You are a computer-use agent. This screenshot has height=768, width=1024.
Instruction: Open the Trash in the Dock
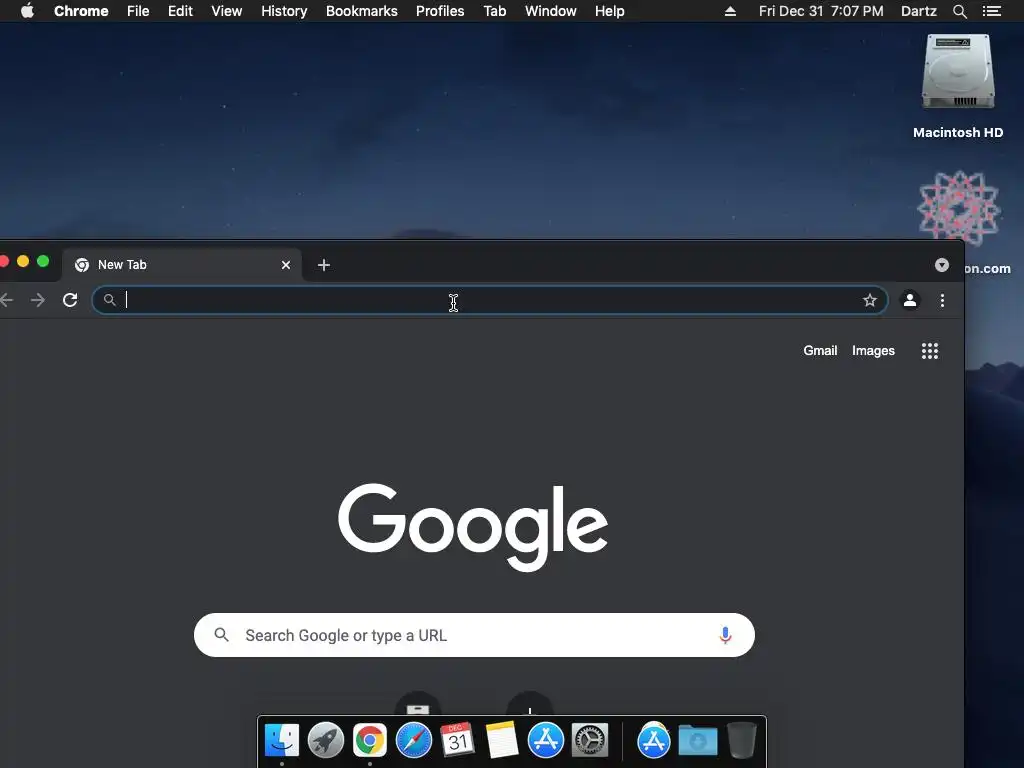tap(741, 740)
